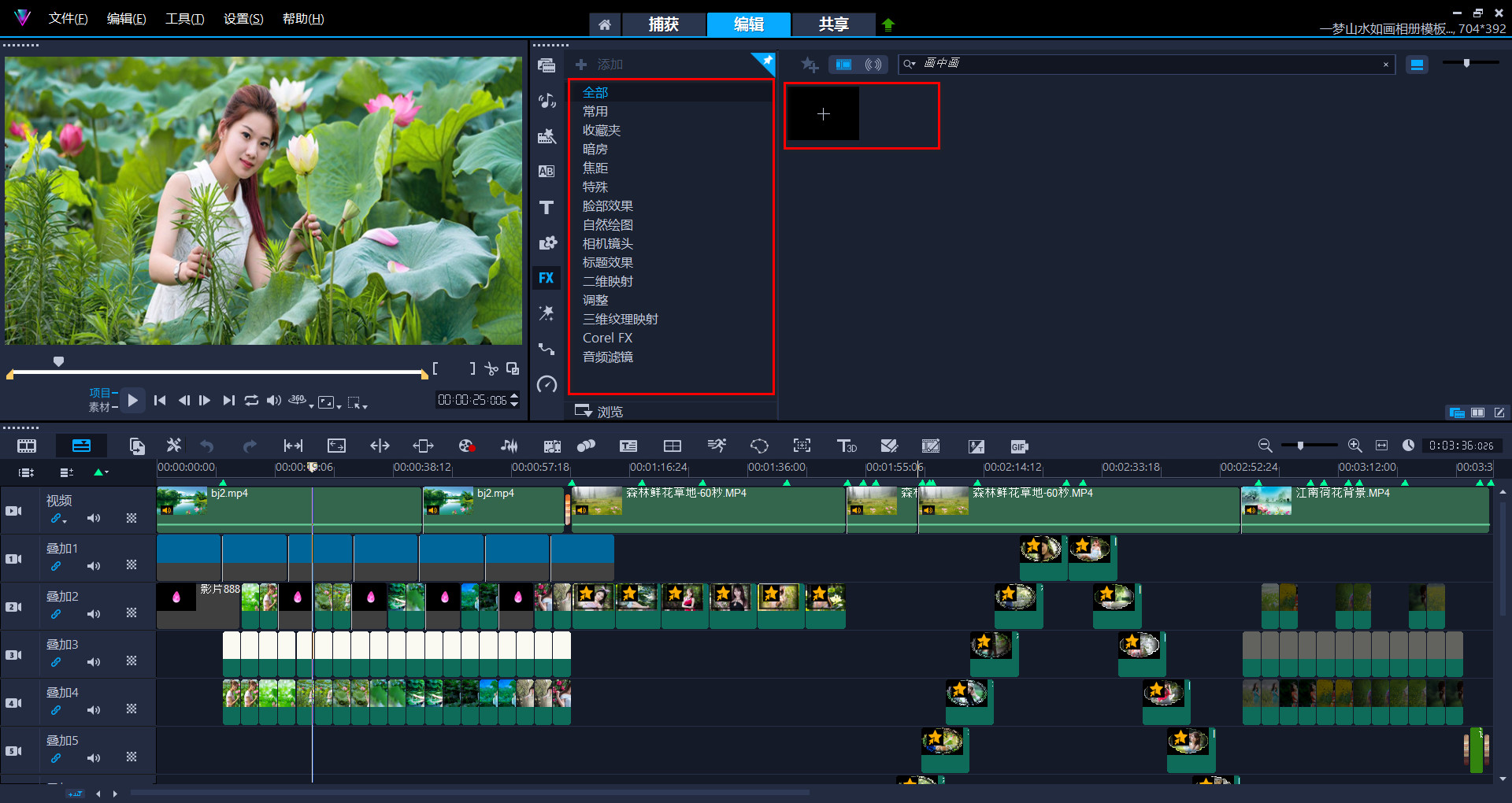
Task: Open the GIF creator icon
Action: pyautogui.click(x=1019, y=446)
